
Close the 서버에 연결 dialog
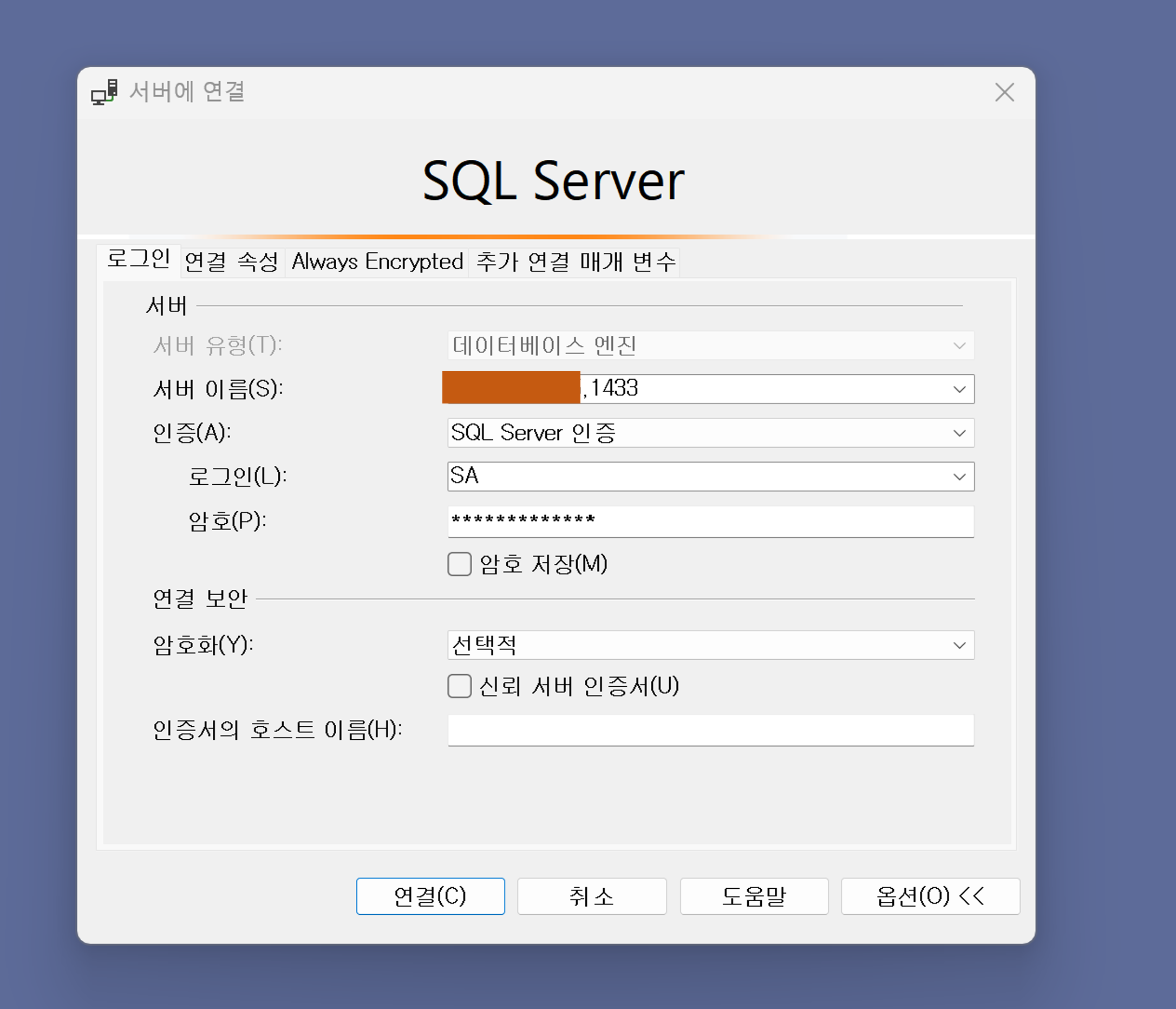pos(1004,92)
